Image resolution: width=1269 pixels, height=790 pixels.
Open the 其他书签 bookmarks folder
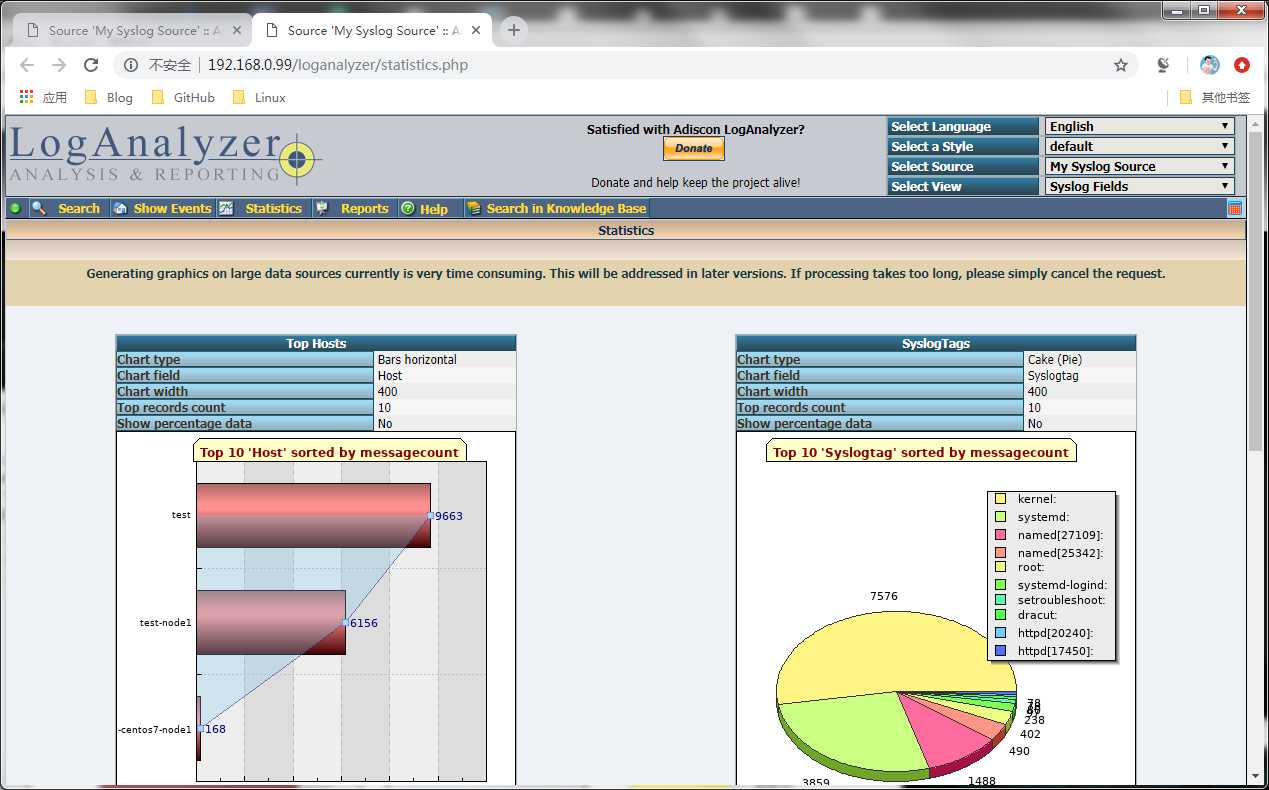[x=1215, y=97]
